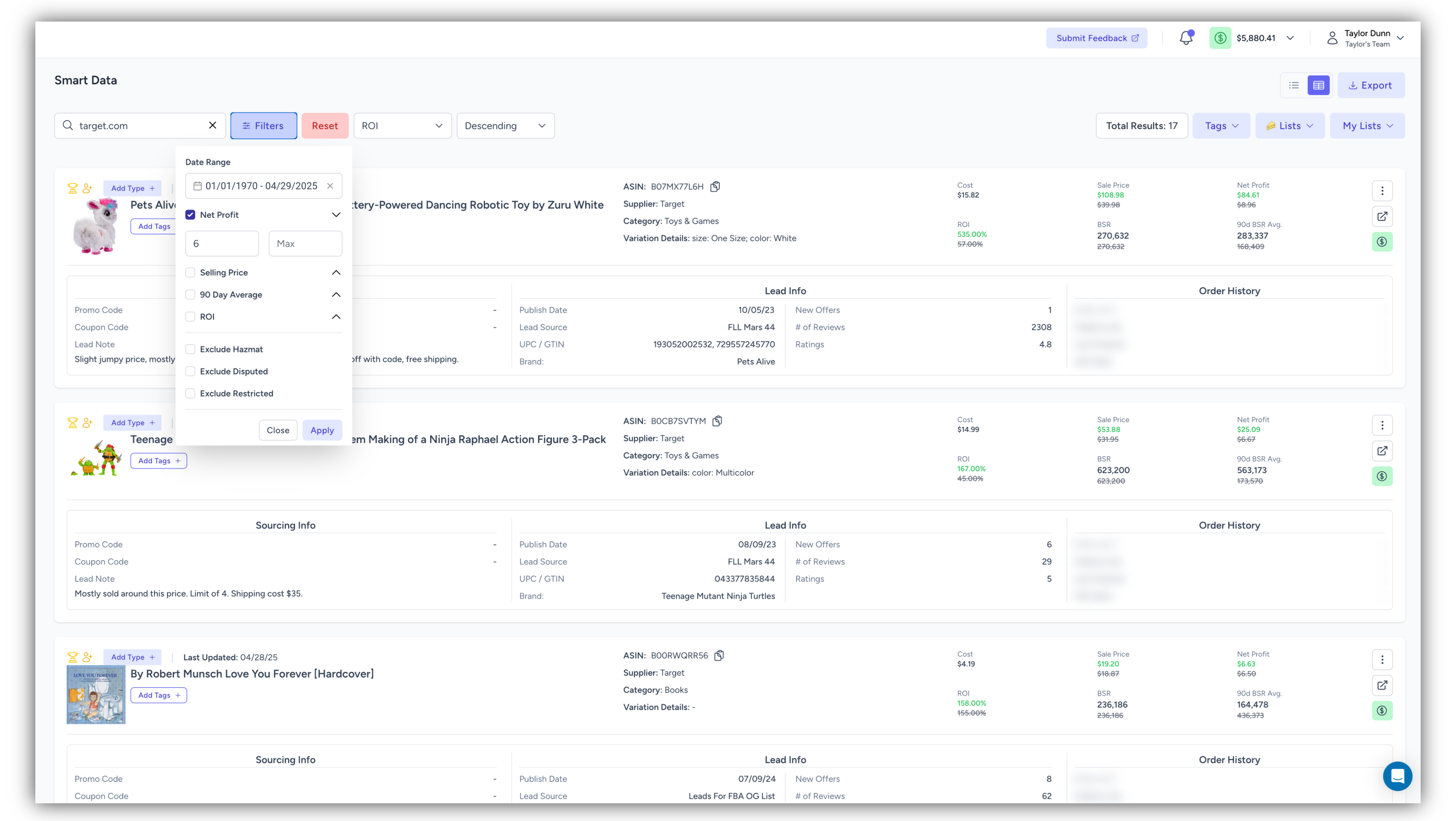
Task: Open the three-dot menu on the first product
Action: (1383, 190)
